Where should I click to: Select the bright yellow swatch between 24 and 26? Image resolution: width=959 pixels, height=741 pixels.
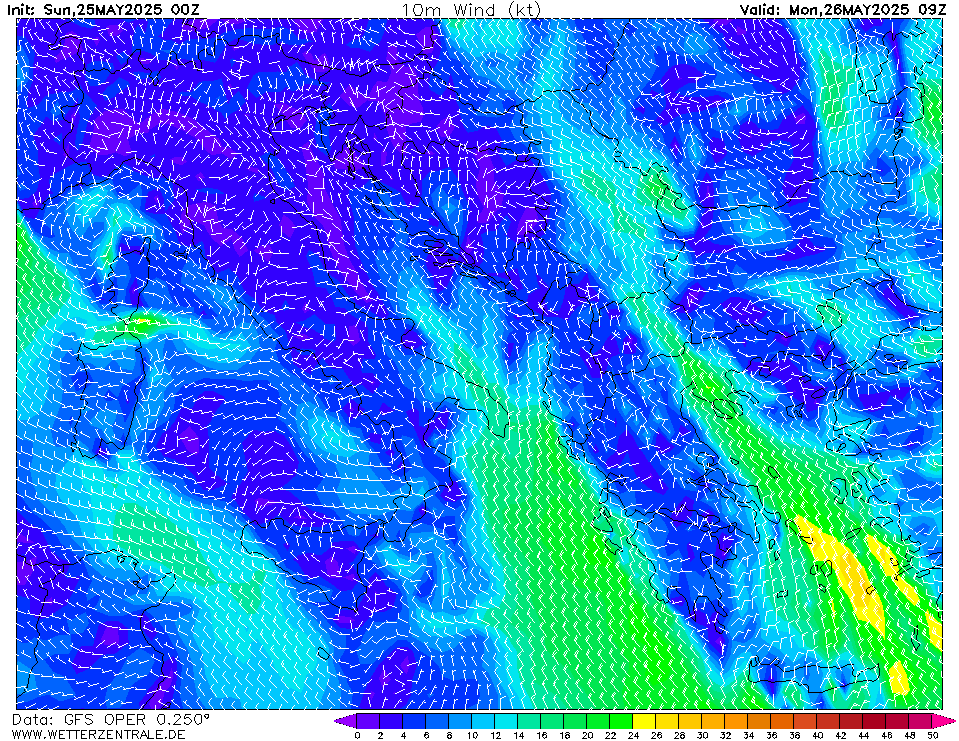click(645, 721)
